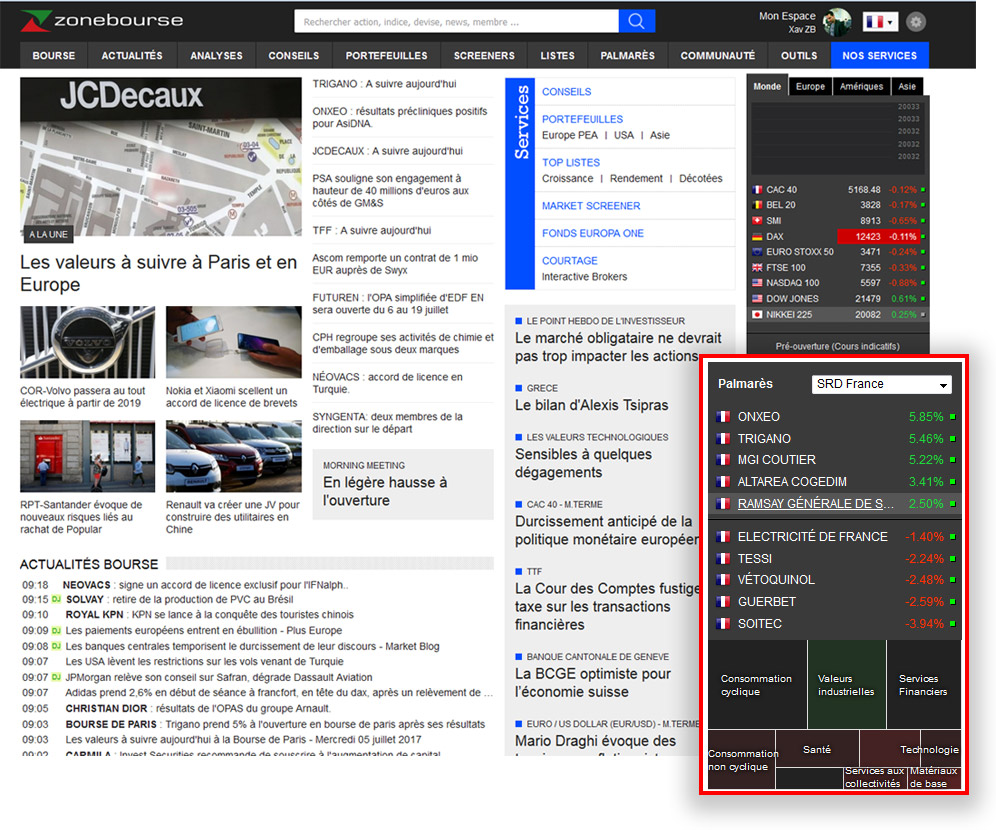Open the Europe PEA portfolio link
The height and width of the screenshot is (830, 996).
[570, 135]
